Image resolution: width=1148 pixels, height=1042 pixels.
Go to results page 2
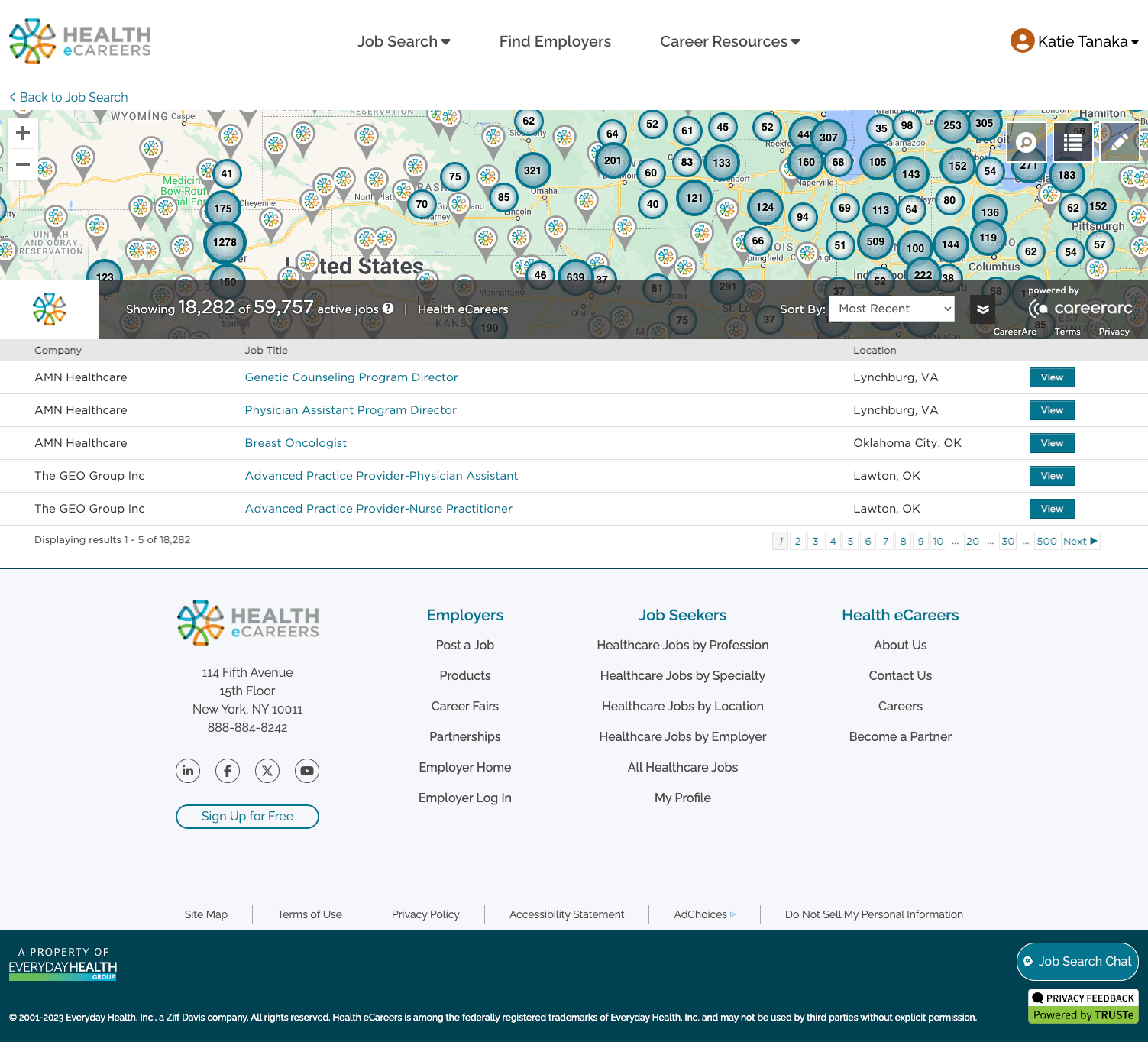[x=797, y=541]
